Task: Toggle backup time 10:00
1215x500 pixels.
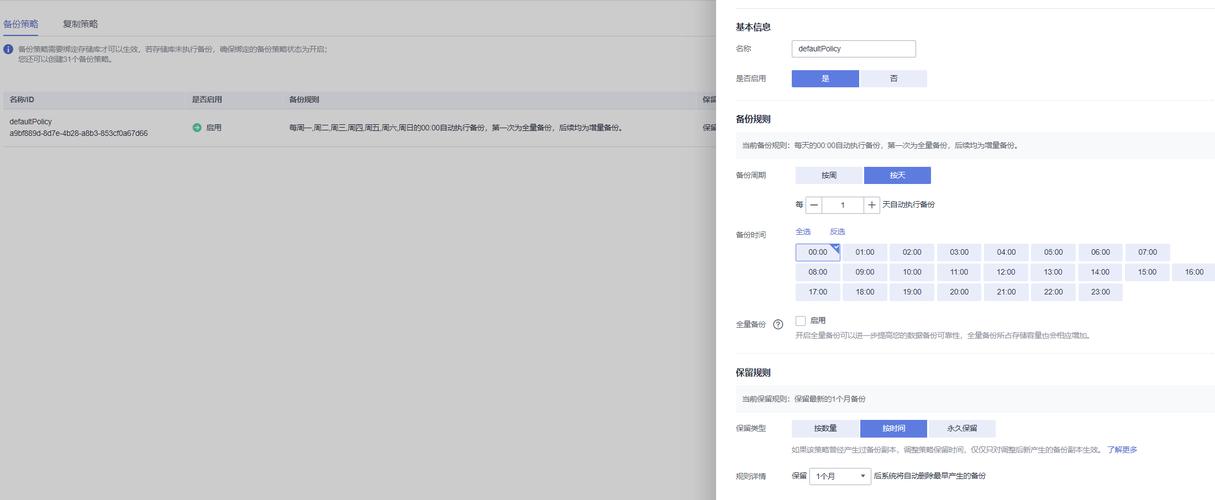Action: (x=912, y=272)
